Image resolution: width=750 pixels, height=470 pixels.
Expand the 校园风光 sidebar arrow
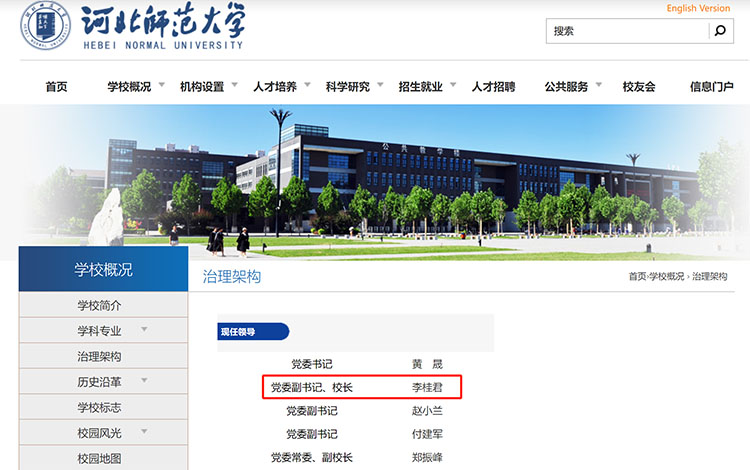(x=145, y=432)
